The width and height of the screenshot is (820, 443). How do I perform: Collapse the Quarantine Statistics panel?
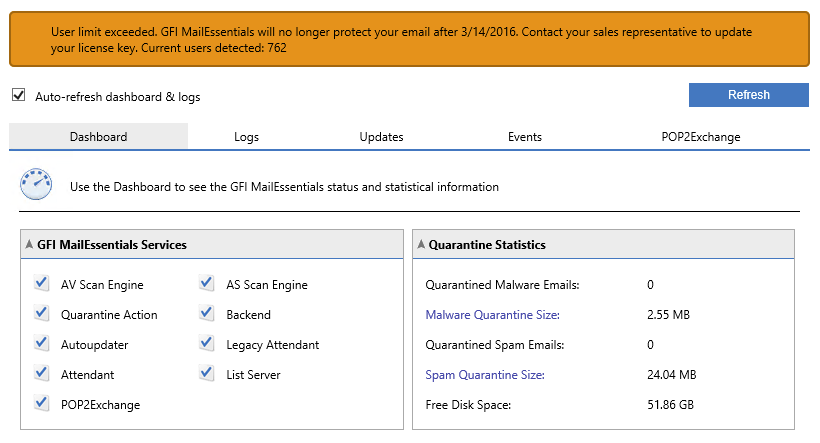[421, 244]
